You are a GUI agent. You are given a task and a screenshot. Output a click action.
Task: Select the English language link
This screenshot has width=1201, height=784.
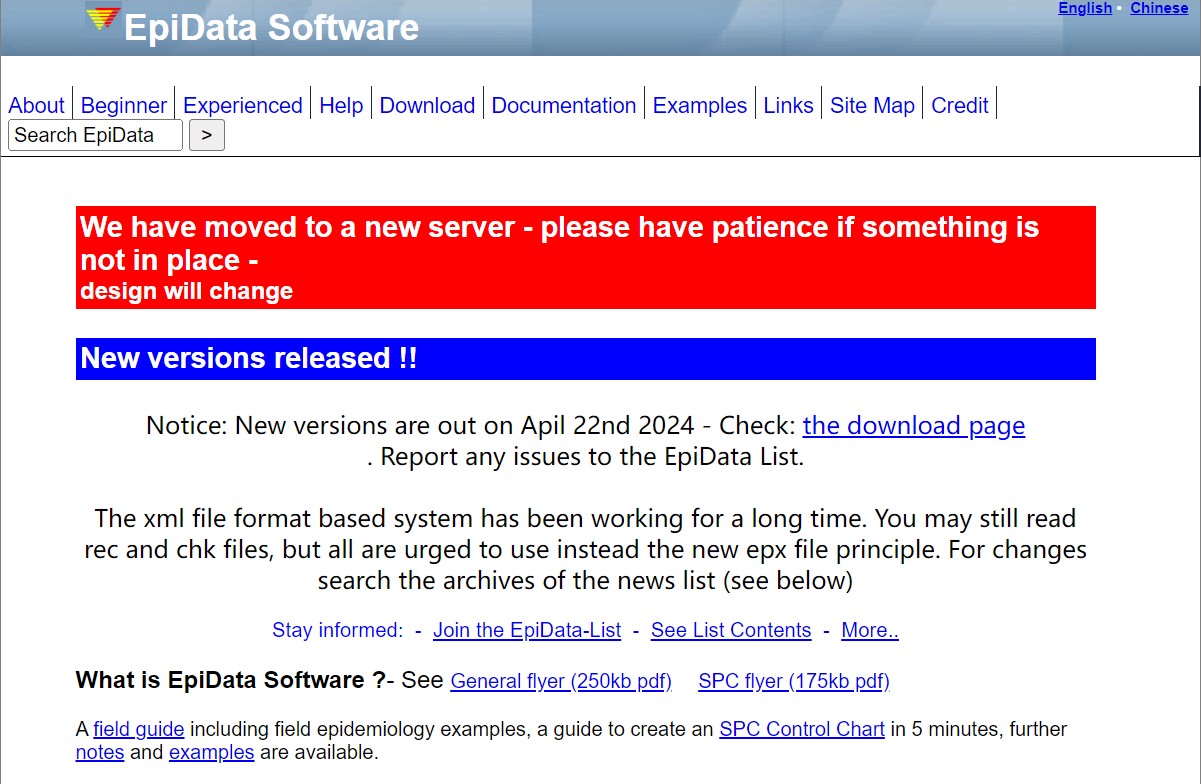point(1085,8)
